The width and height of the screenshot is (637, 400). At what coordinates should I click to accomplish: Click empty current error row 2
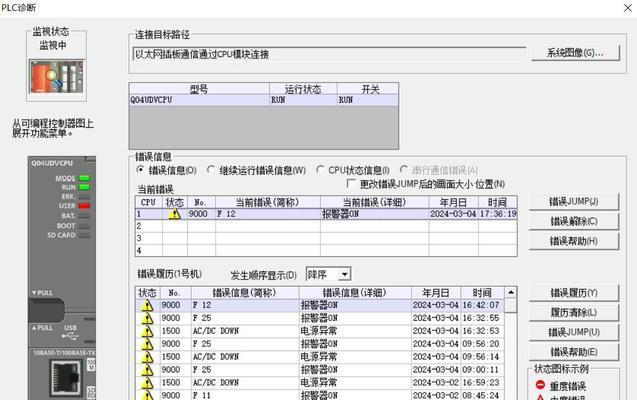(x=326, y=226)
